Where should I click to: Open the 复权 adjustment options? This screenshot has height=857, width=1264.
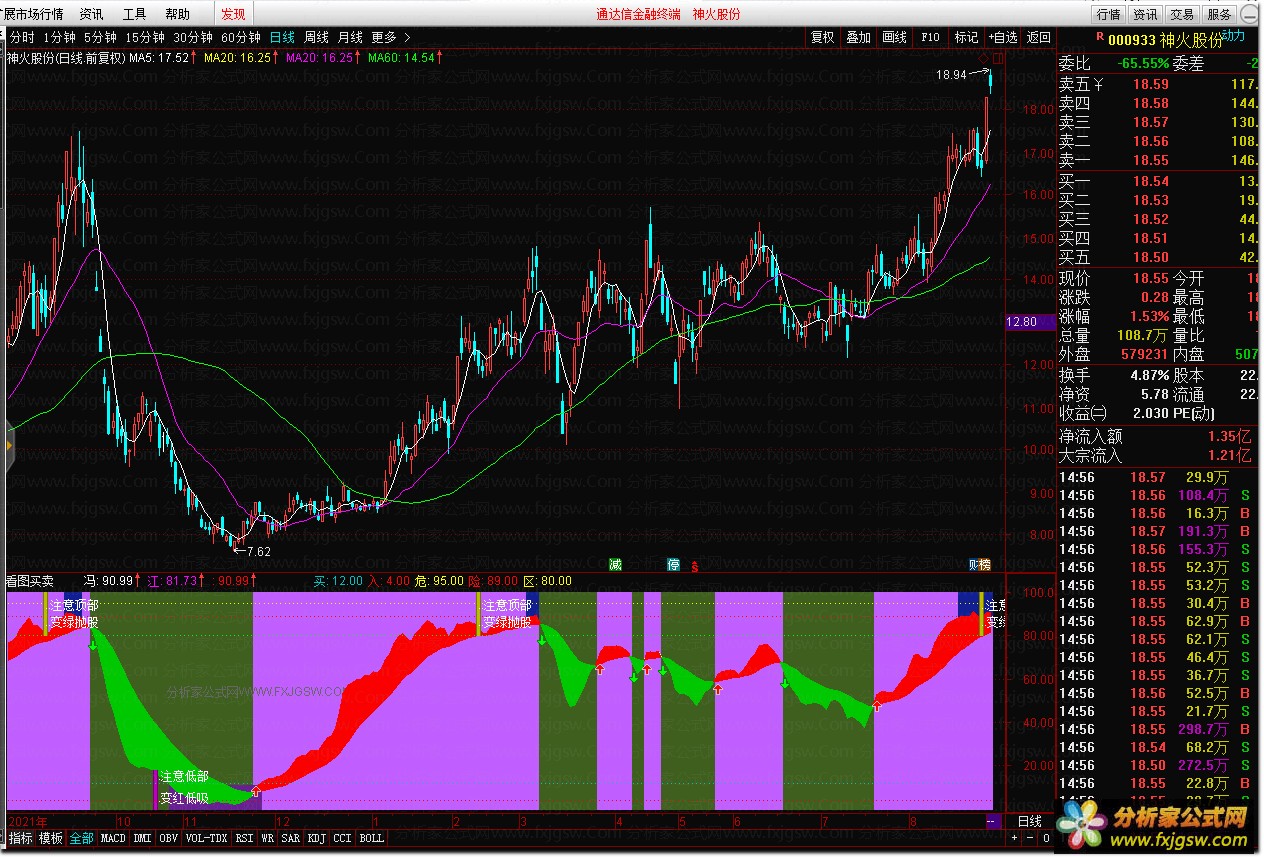[x=822, y=37]
